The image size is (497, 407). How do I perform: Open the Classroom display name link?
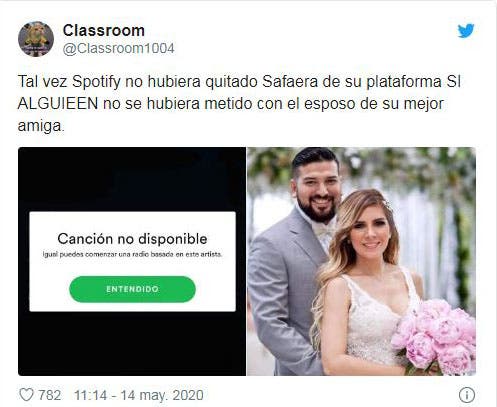(104, 31)
